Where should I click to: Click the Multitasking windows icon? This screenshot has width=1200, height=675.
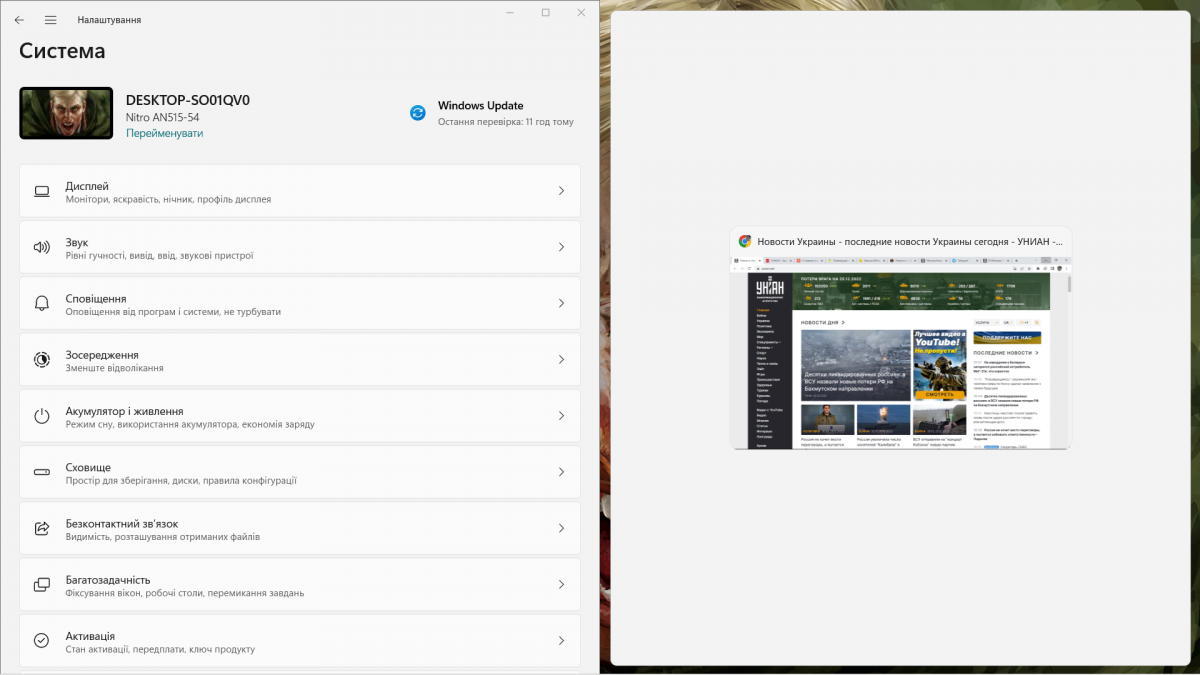[42, 584]
